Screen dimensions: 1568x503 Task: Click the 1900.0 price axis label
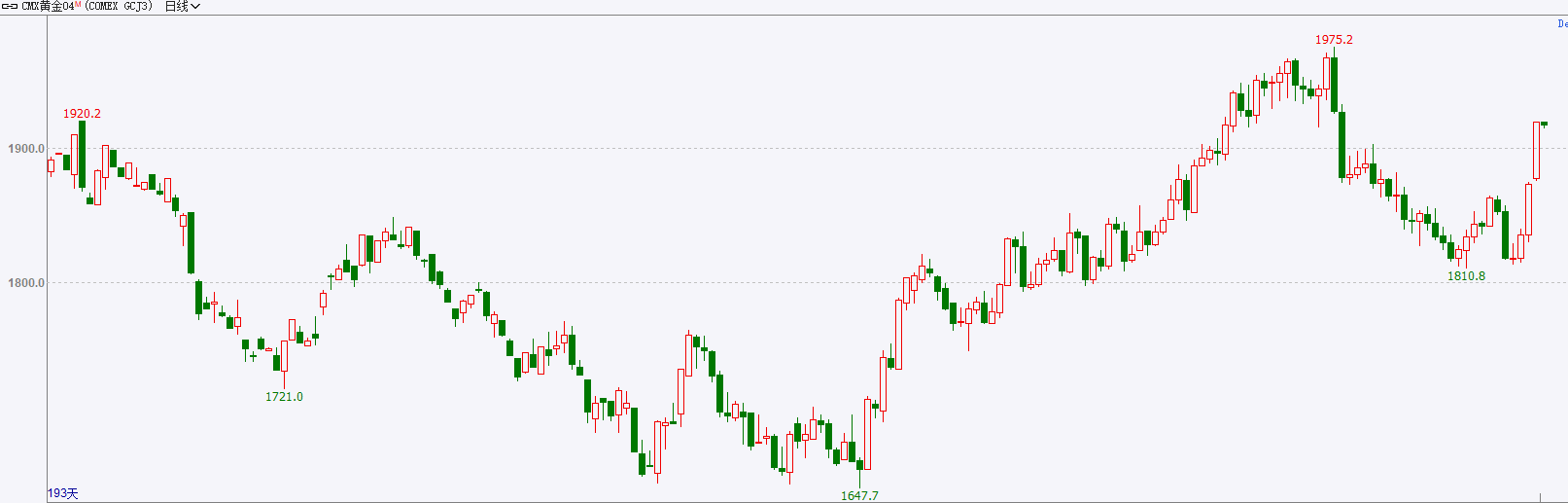point(26,149)
